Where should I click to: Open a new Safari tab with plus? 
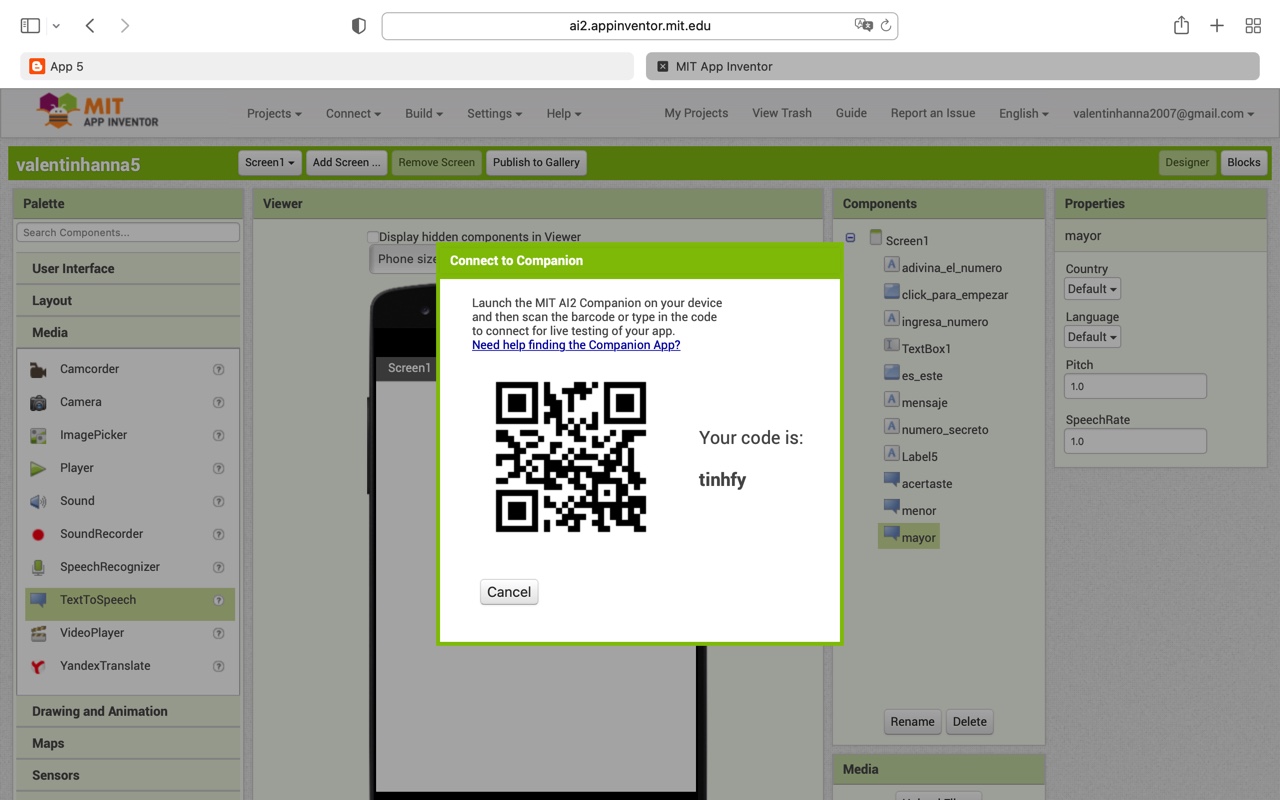1217,26
